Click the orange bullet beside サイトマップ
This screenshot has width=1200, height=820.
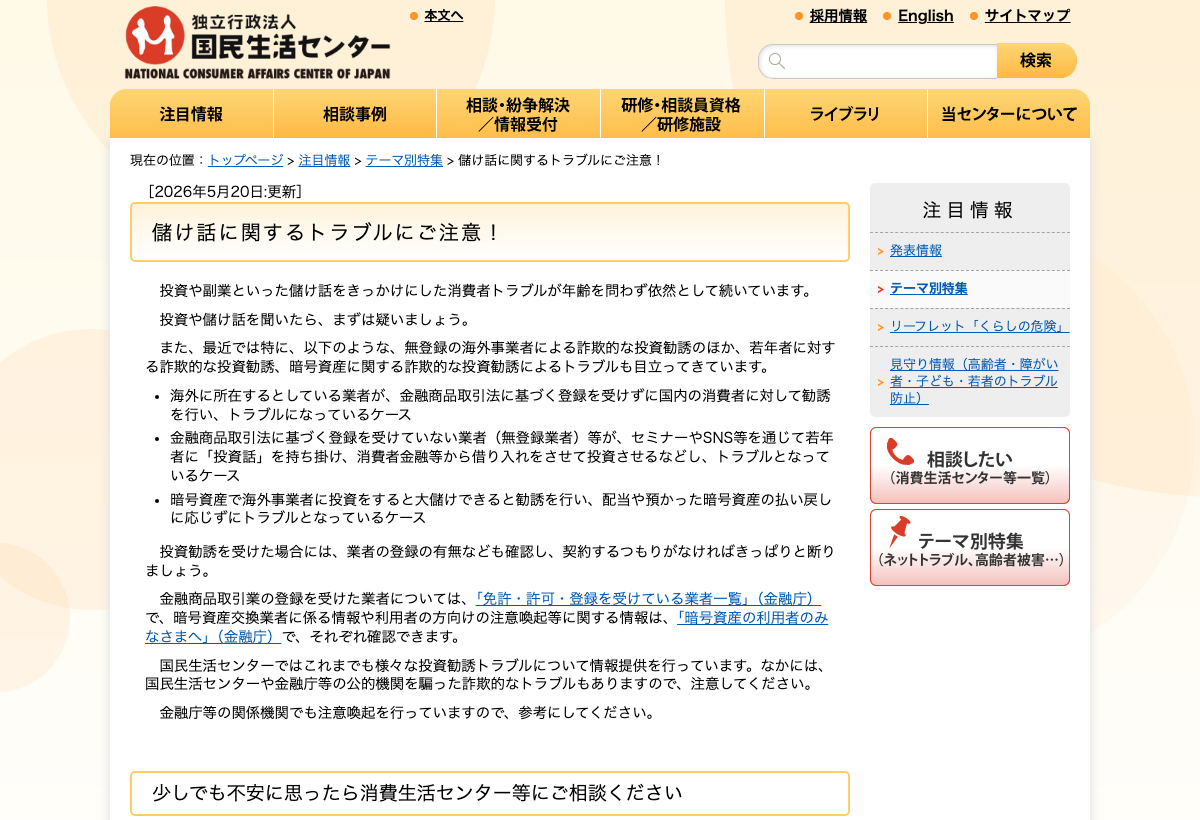pos(974,16)
